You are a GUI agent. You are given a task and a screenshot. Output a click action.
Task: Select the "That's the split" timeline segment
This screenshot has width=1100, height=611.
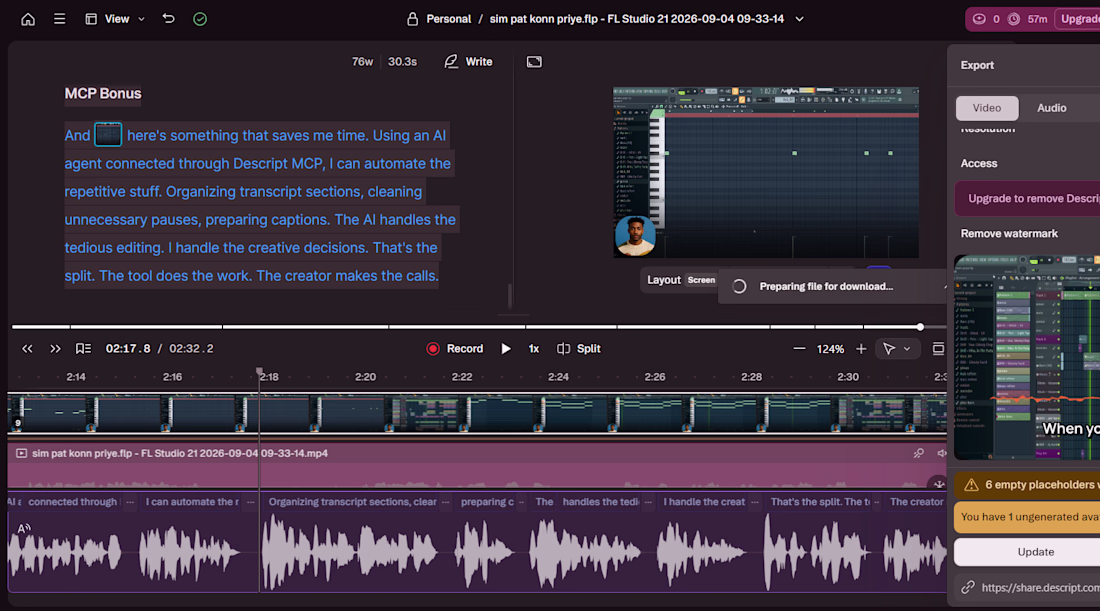819,502
